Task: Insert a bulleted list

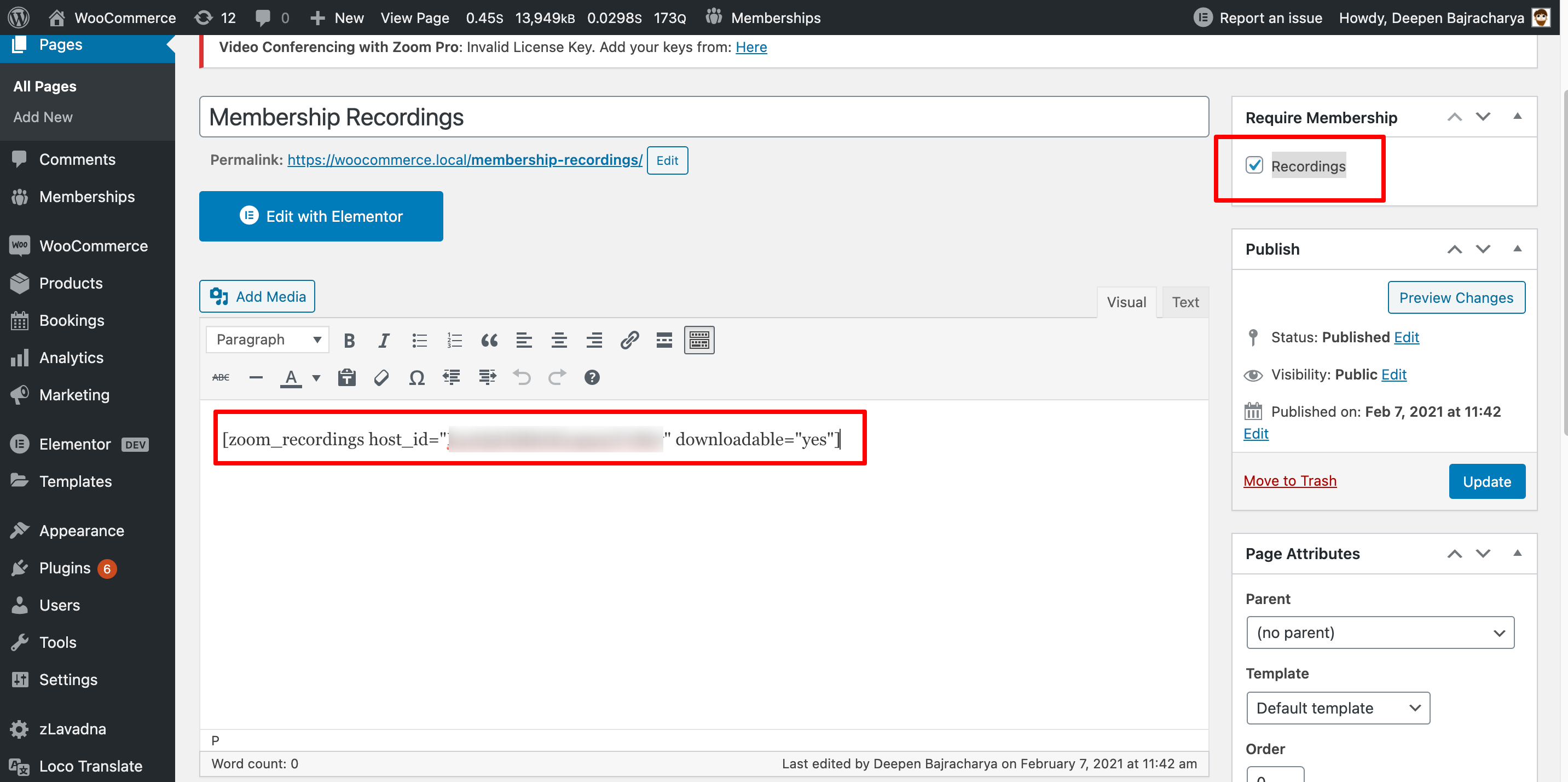Action: coord(419,340)
